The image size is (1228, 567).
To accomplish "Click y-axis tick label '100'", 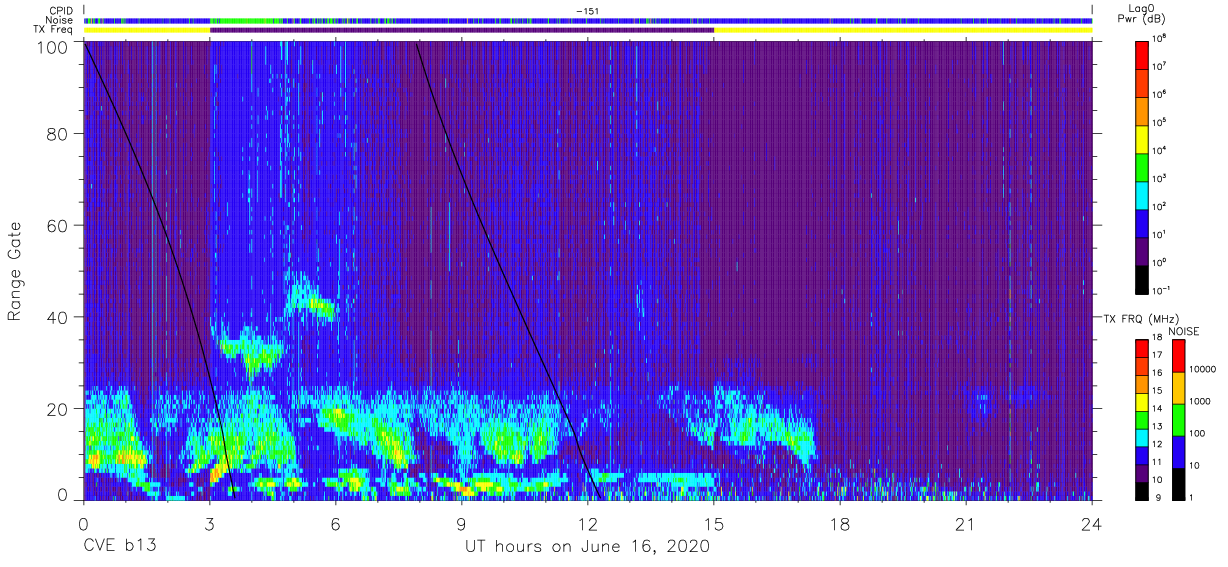I will coord(54,46).
